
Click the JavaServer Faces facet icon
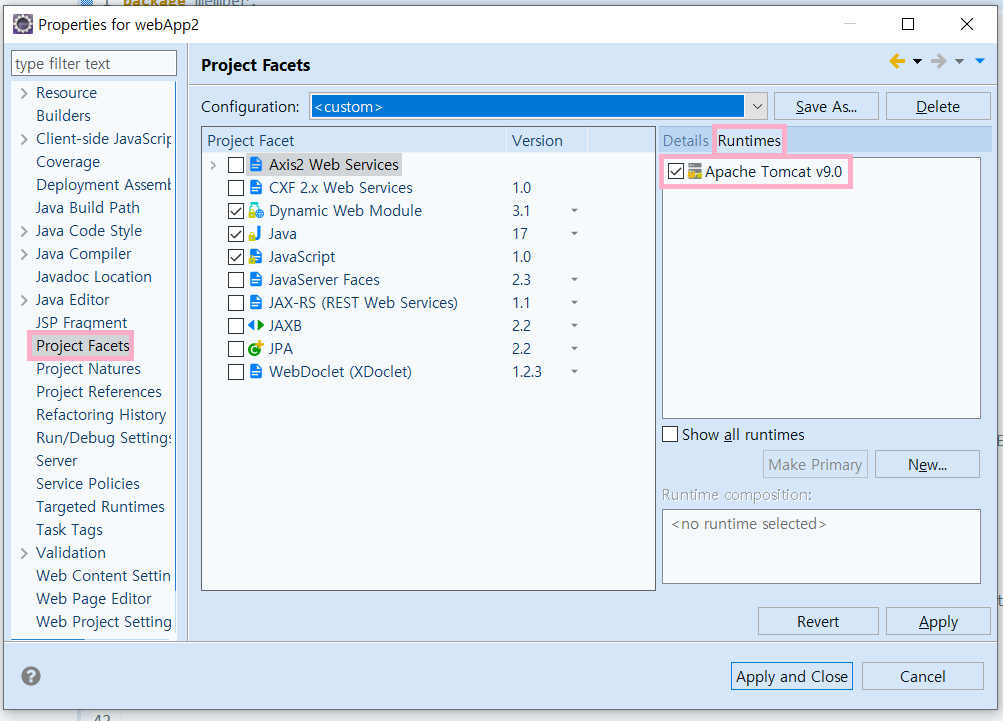[256, 280]
